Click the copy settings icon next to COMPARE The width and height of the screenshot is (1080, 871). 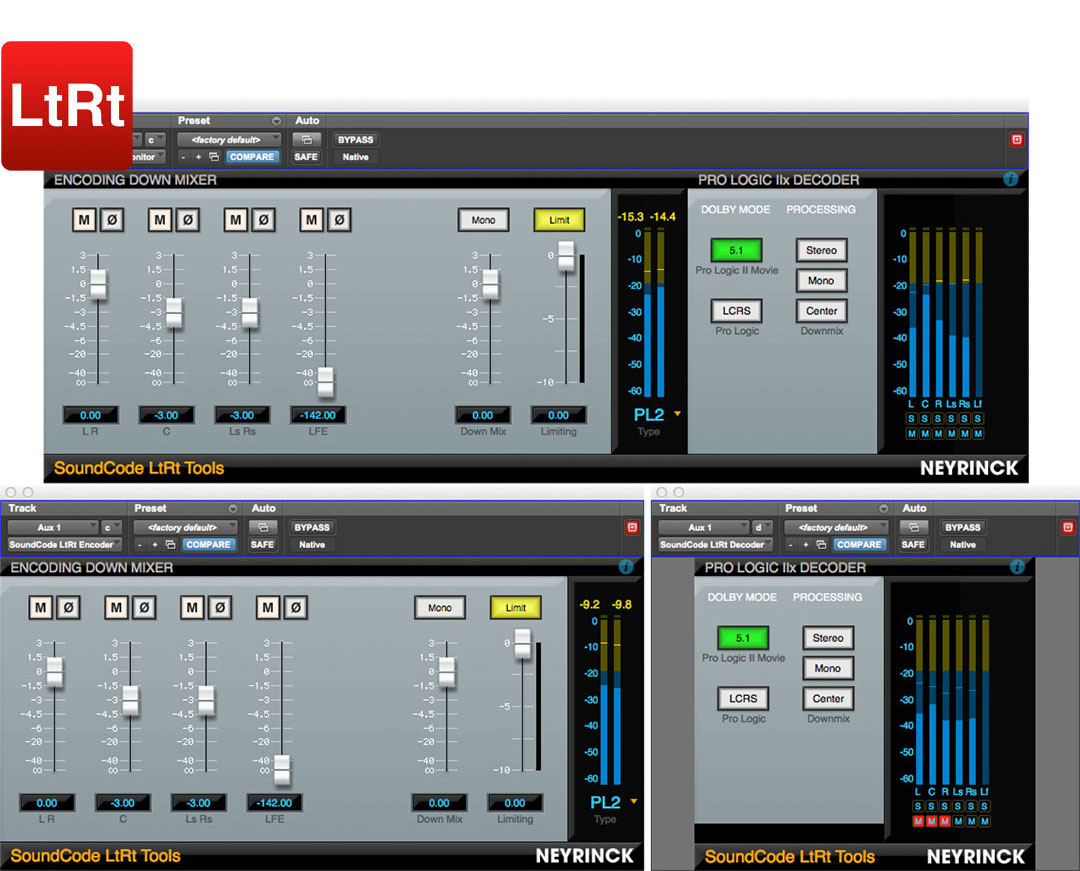(170, 544)
